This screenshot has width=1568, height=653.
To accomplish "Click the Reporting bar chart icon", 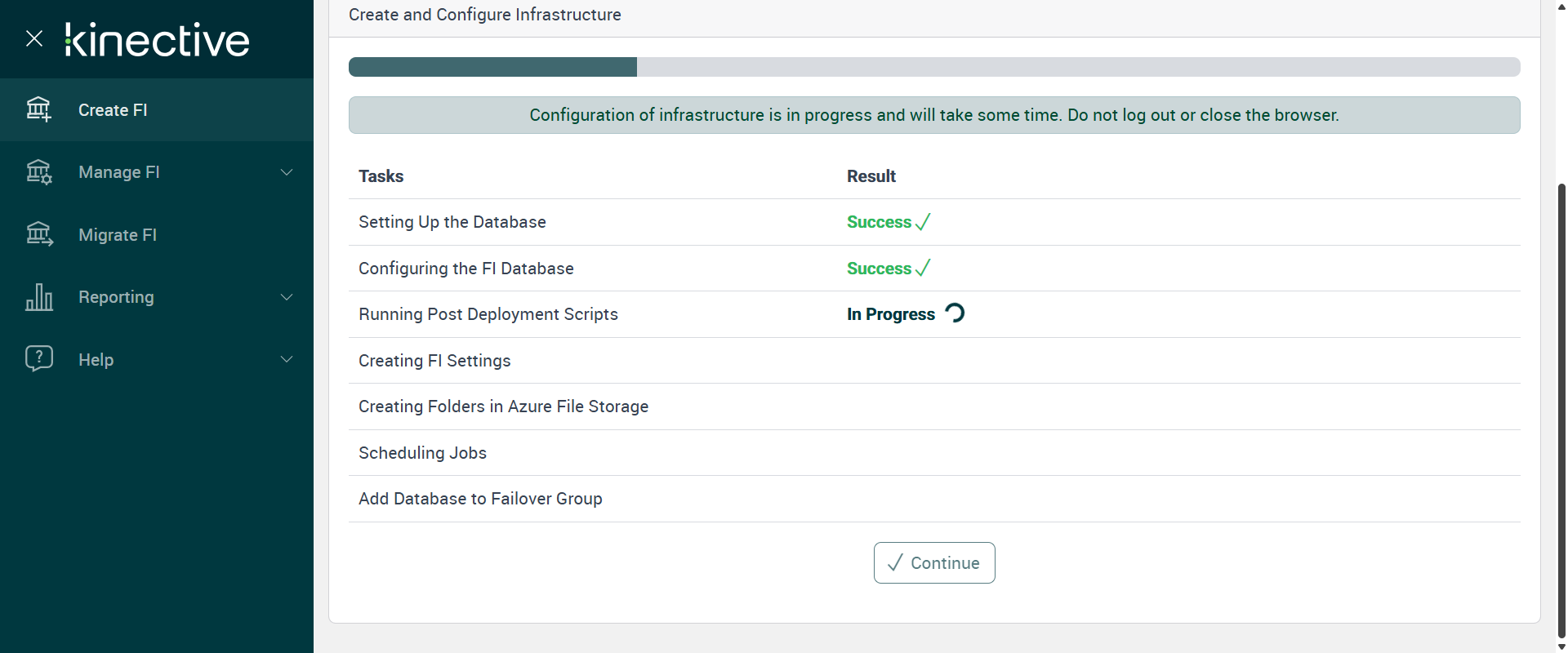I will [x=38, y=297].
